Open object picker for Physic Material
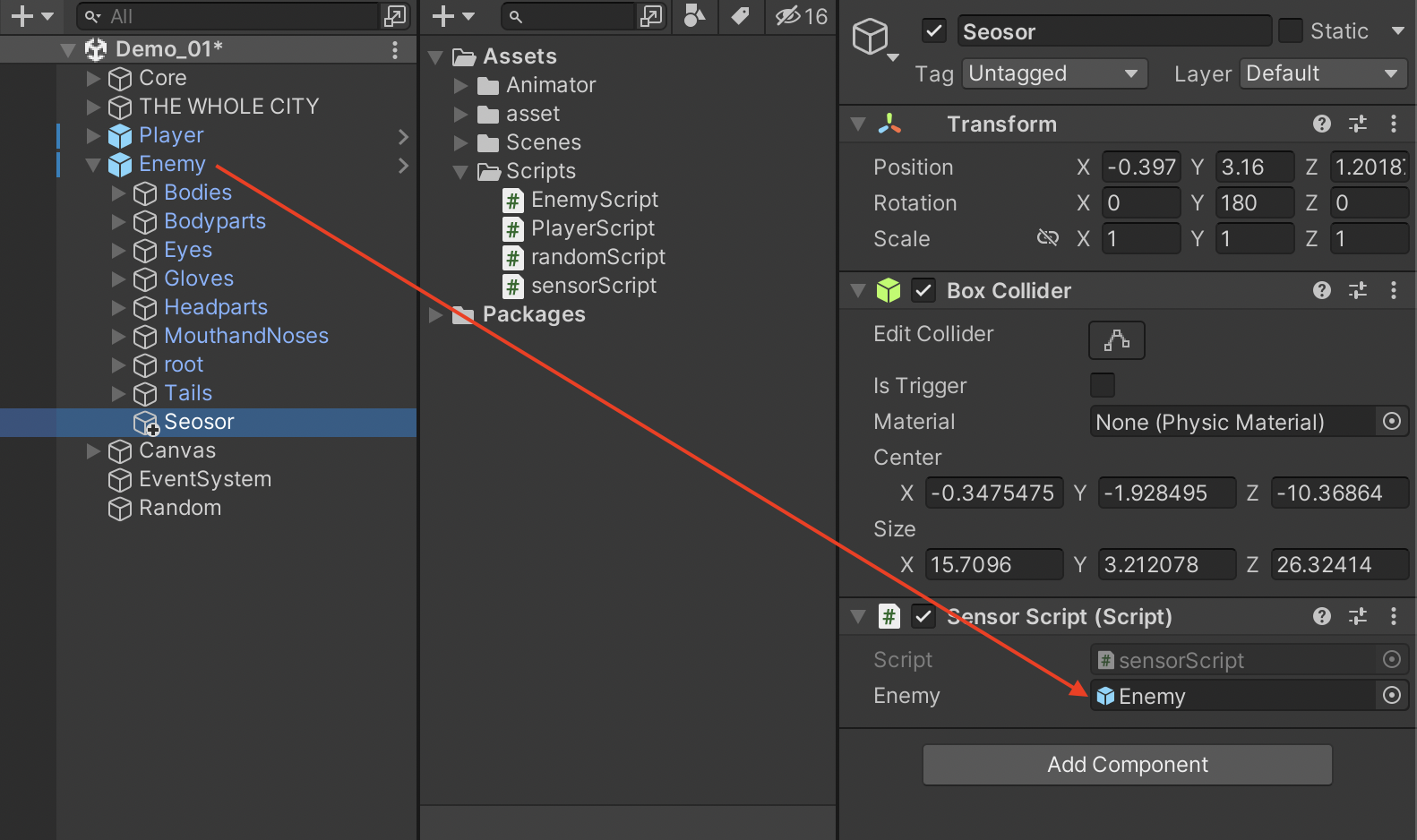The image size is (1417, 840). coord(1392,421)
